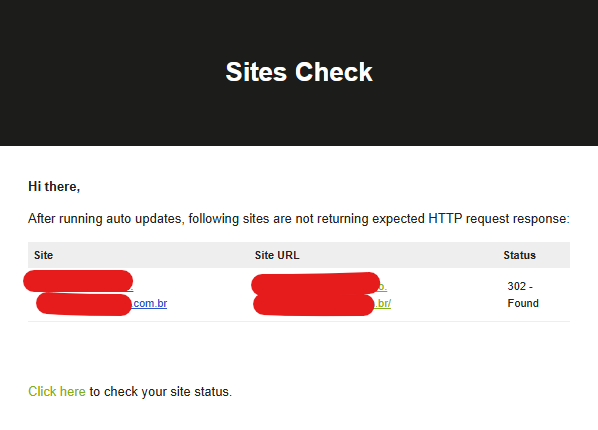Click the upper red redaction in Site column
This screenshot has width=598, height=430.
pyautogui.click(x=78, y=281)
